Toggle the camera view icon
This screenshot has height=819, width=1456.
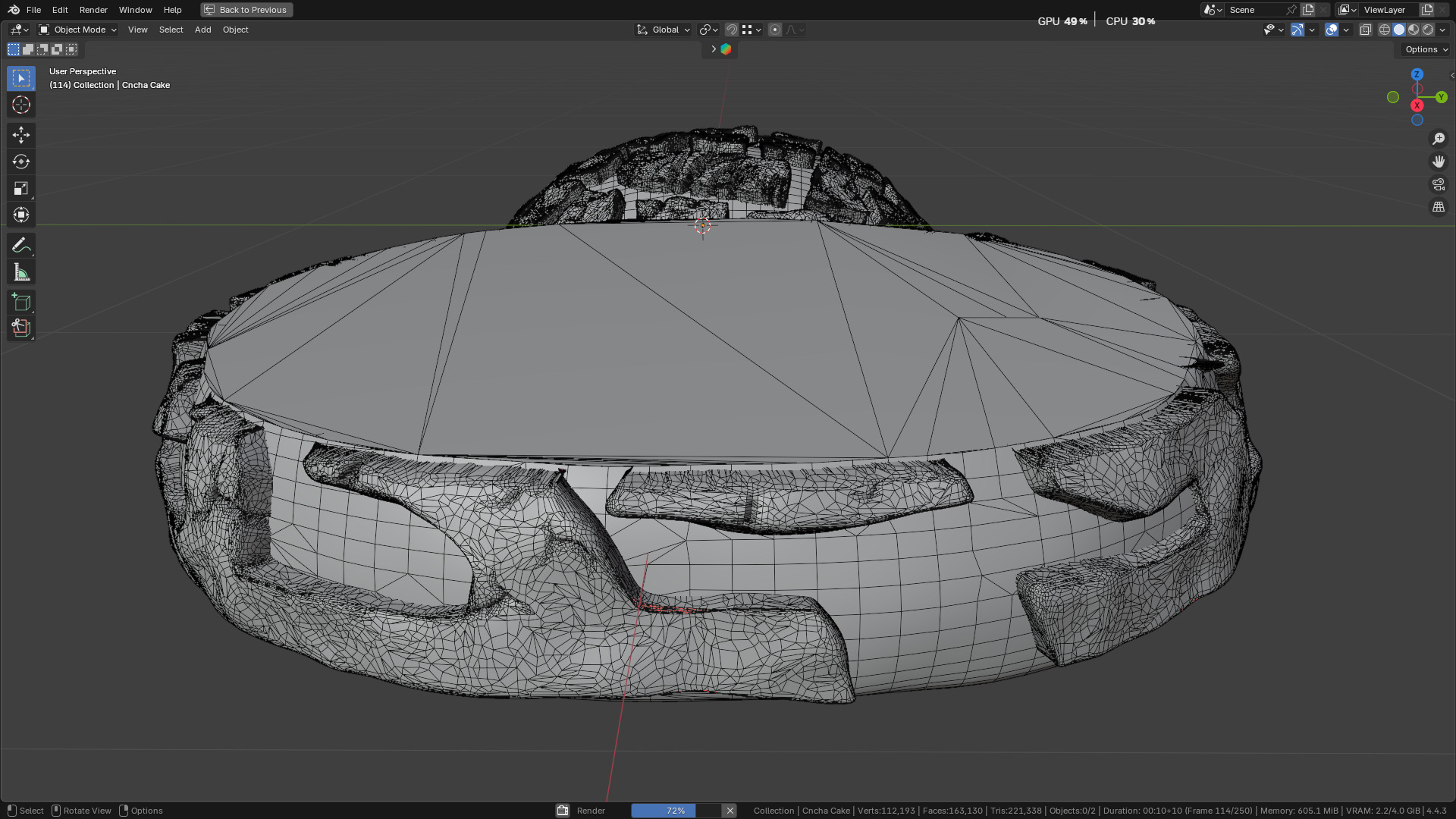point(1439,184)
